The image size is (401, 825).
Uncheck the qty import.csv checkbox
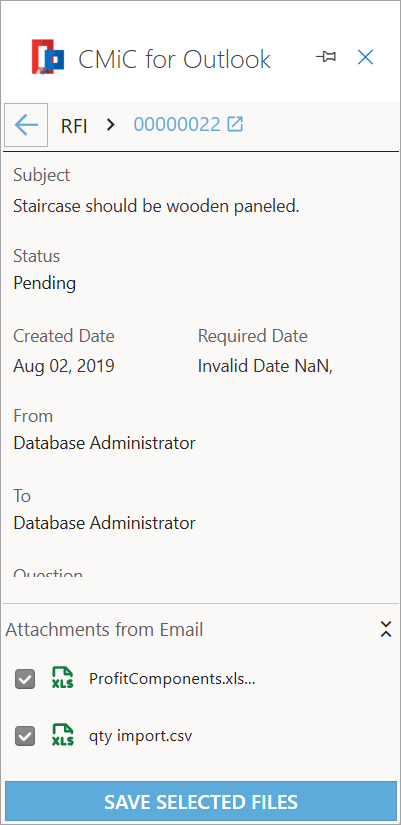(x=25, y=736)
